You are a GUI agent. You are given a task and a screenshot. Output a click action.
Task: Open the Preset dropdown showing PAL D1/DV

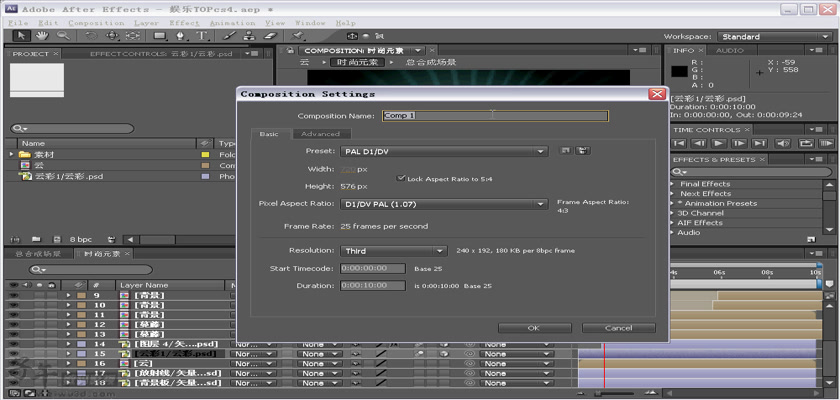click(444, 152)
